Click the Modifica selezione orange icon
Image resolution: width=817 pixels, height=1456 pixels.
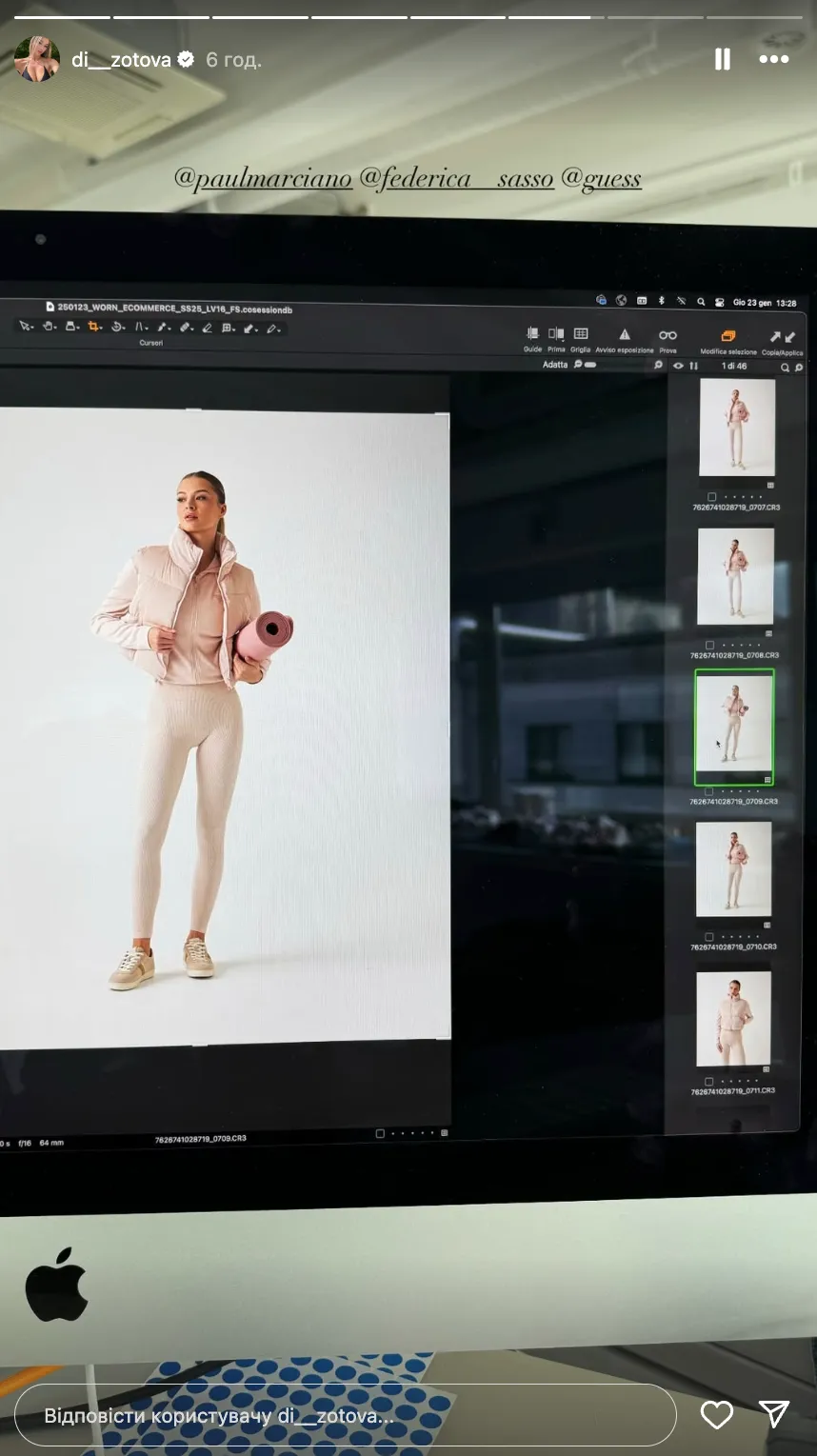coord(728,336)
